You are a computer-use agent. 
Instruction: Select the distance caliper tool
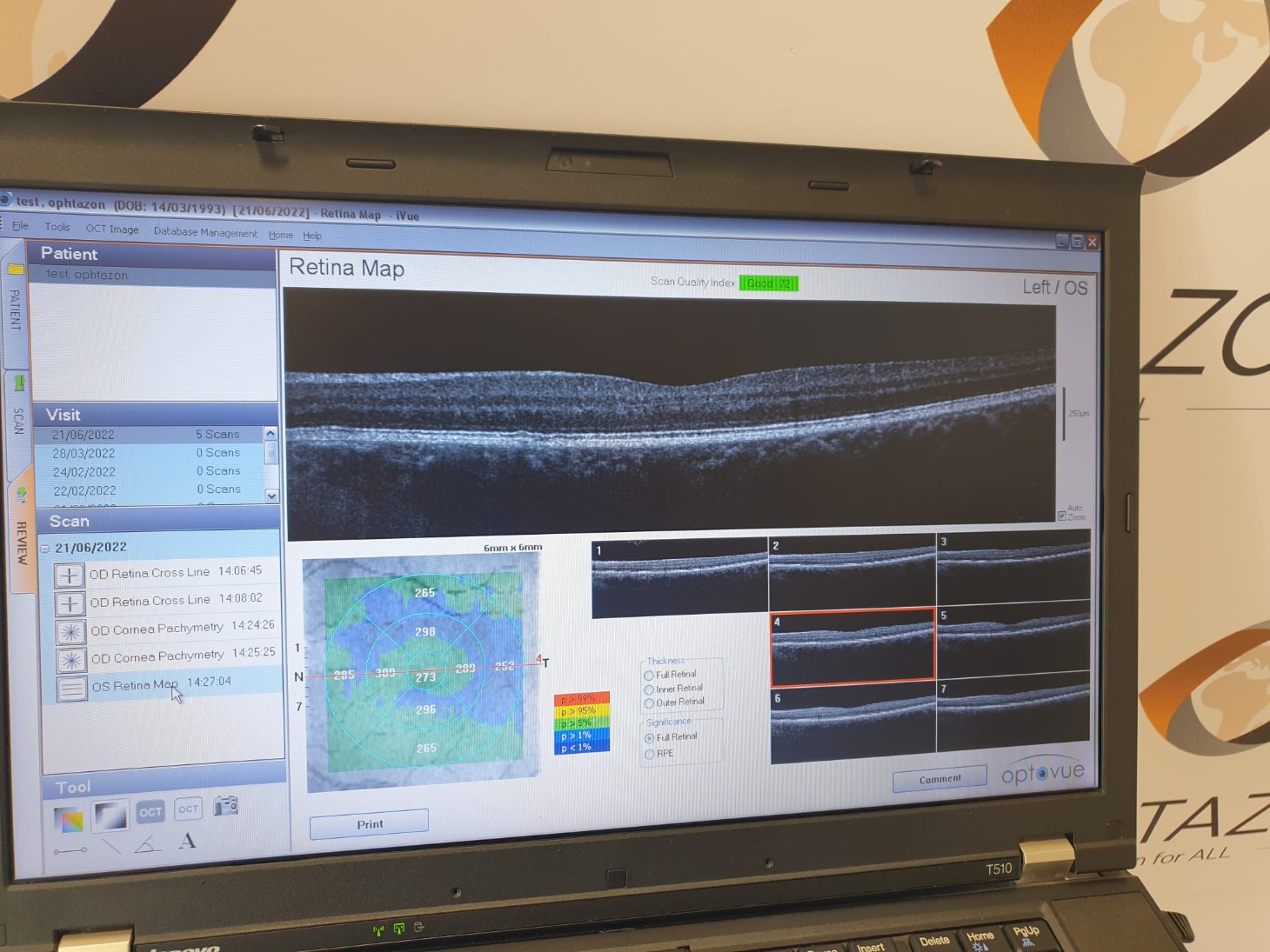pyautogui.click(x=70, y=851)
